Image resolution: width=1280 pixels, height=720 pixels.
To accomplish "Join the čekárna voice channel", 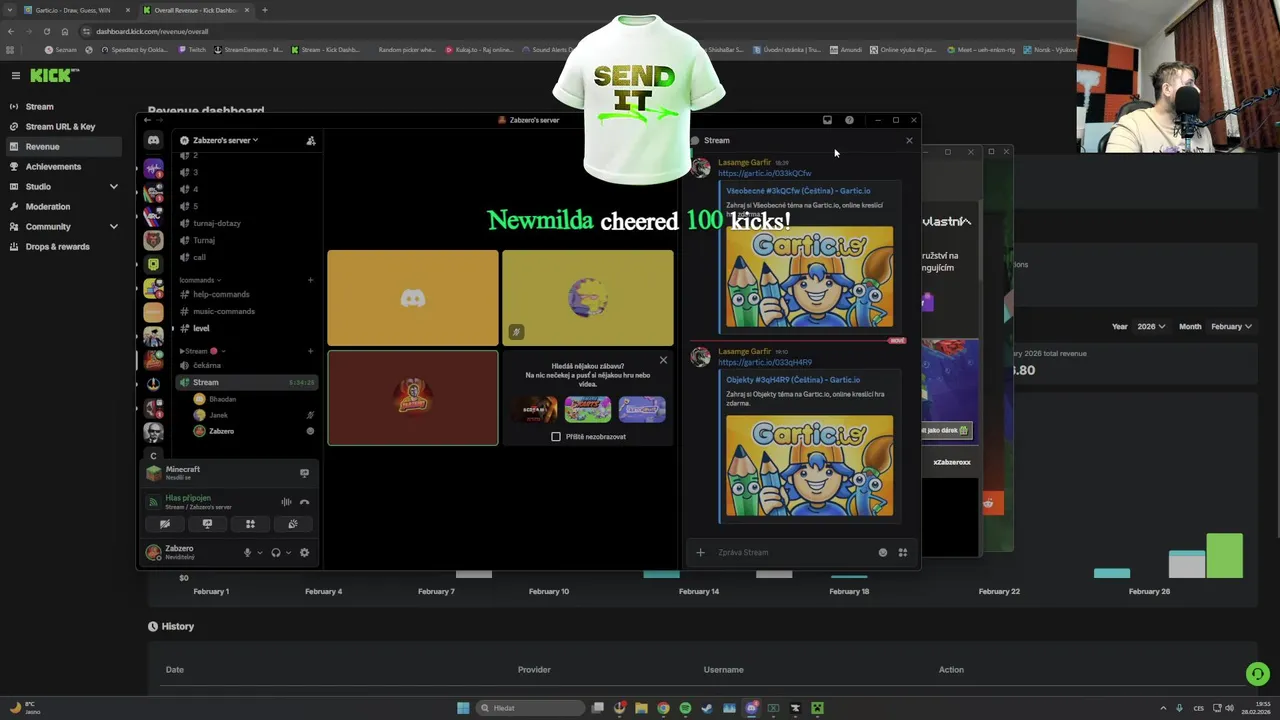I will point(246,365).
